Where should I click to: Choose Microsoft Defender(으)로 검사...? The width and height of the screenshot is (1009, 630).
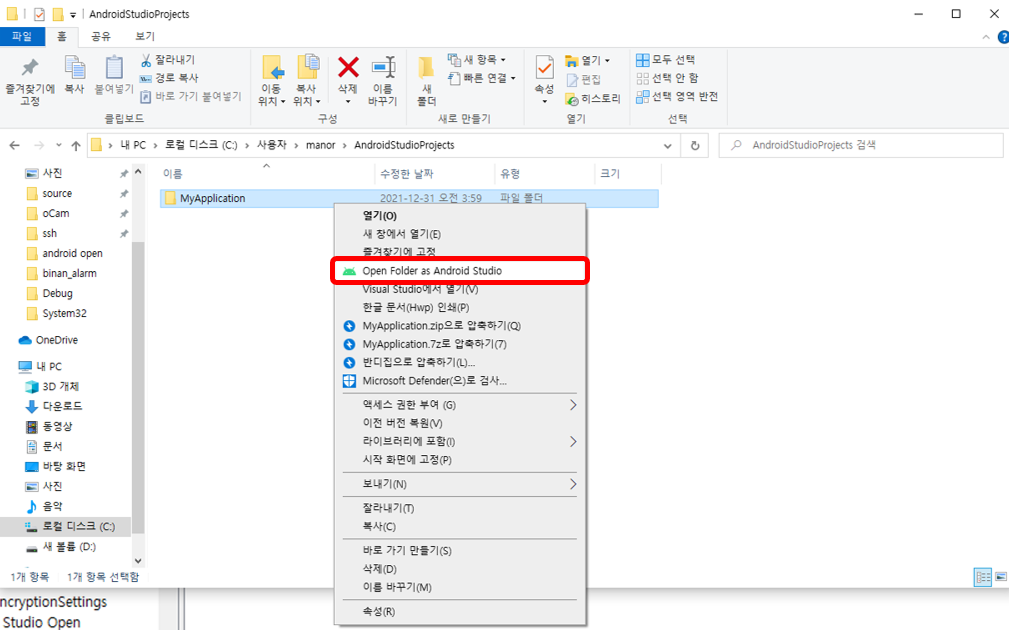[459, 381]
